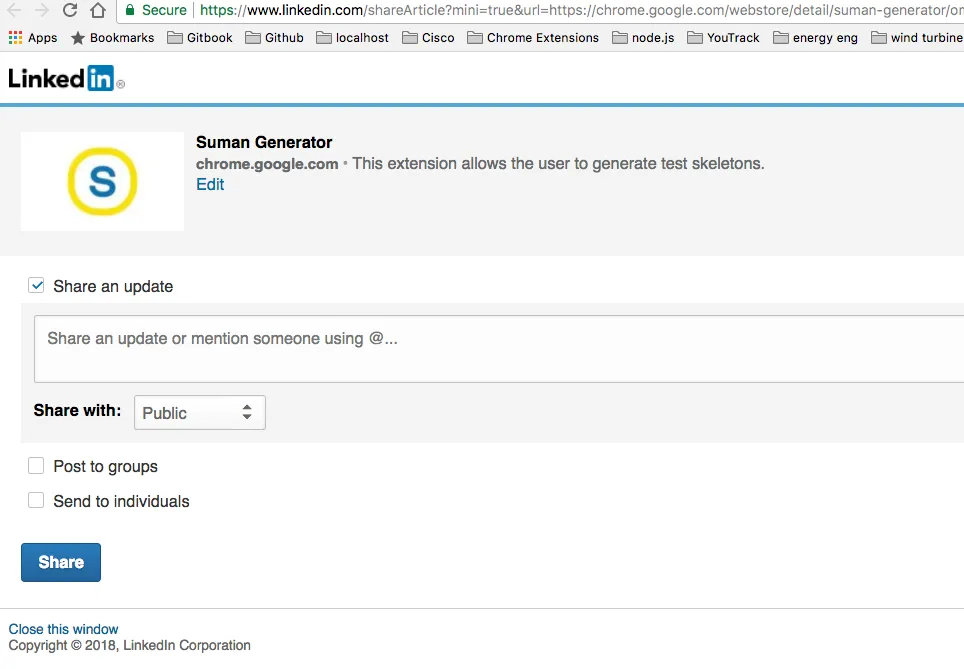Open the Share with Public dropdown

coord(200,413)
